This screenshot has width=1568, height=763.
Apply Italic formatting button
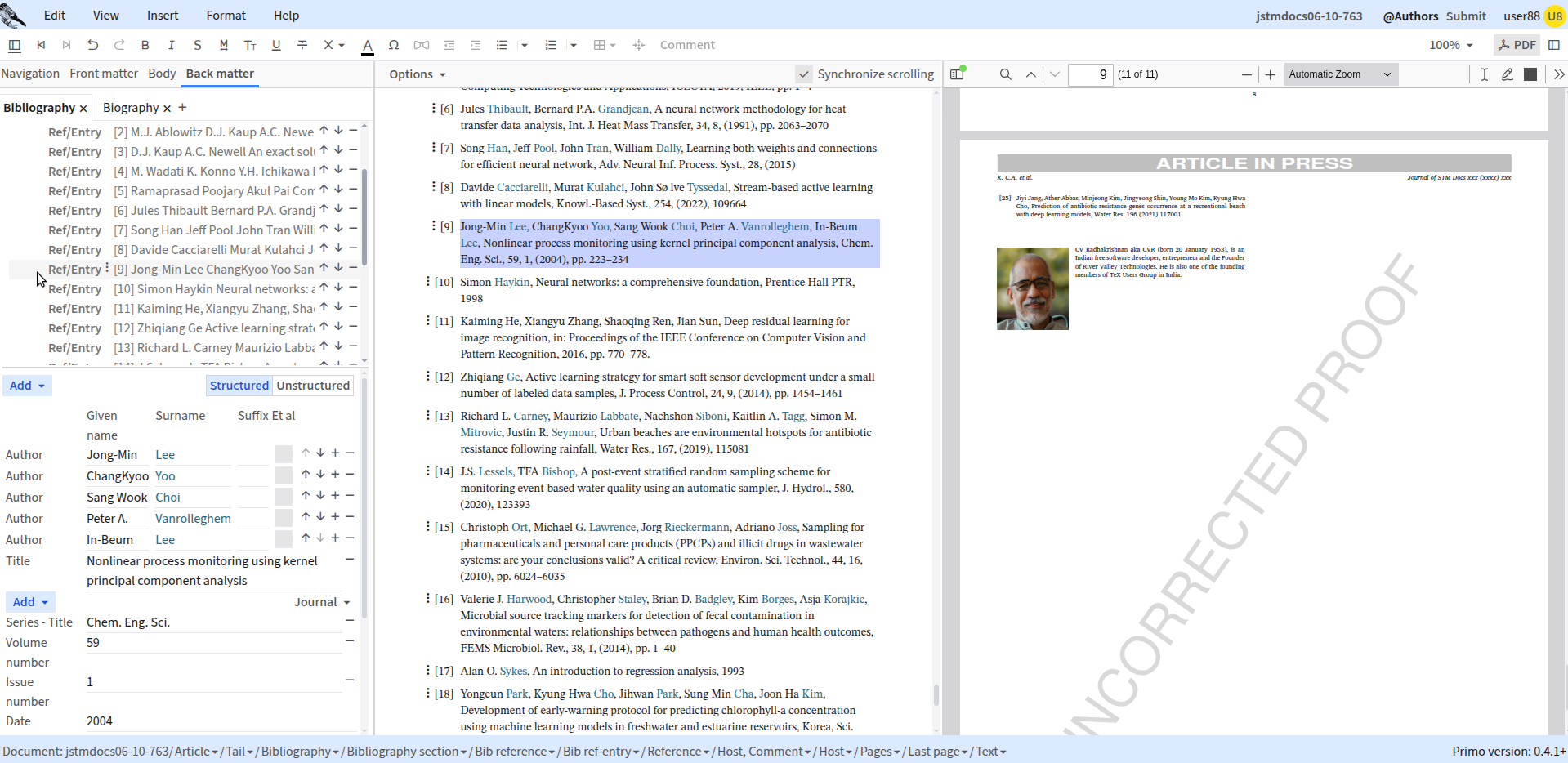point(171,45)
